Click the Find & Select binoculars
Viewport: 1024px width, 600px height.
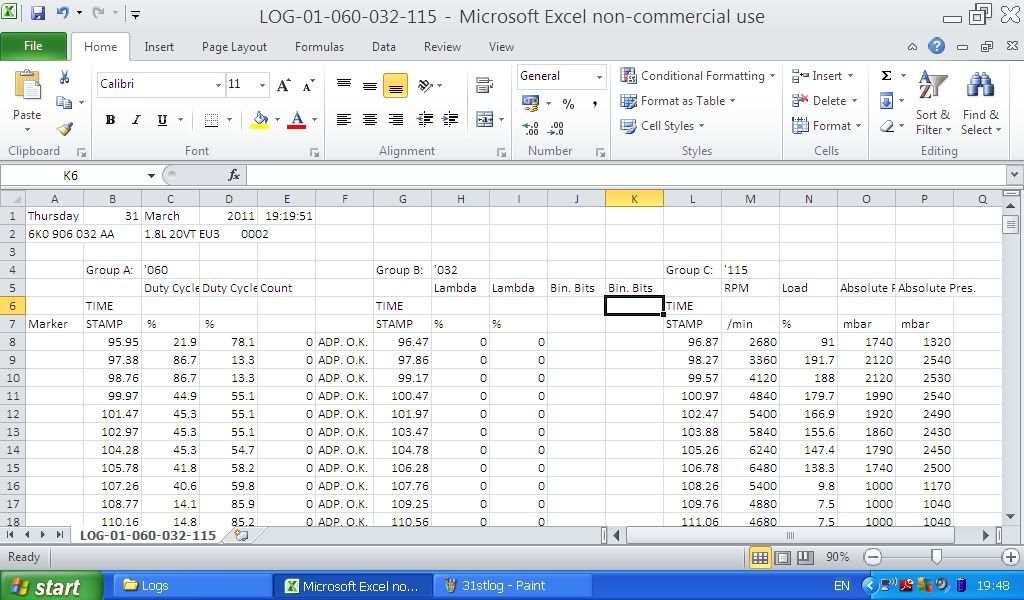click(980, 103)
